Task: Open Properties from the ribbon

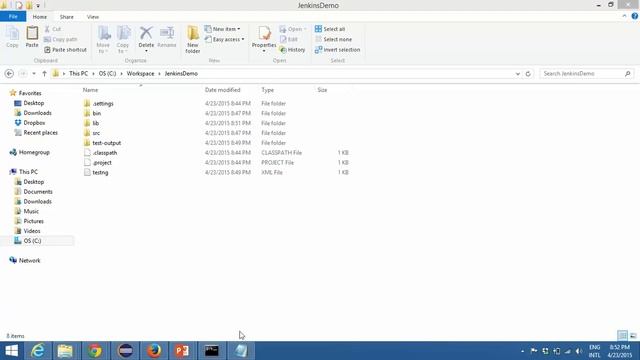Action: tap(264, 38)
